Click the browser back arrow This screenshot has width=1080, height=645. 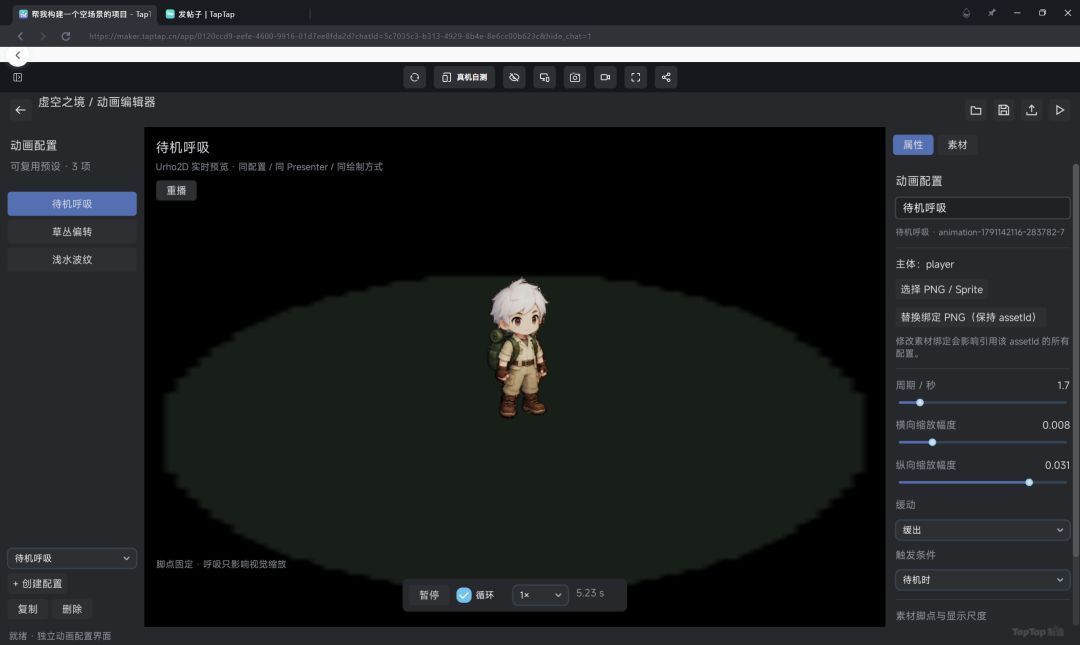(x=20, y=36)
